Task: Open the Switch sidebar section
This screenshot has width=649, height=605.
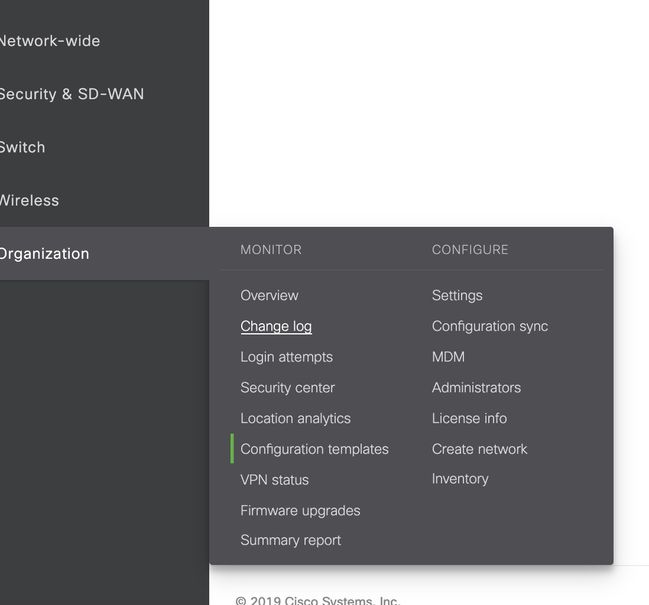Action: tap(23, 147)
